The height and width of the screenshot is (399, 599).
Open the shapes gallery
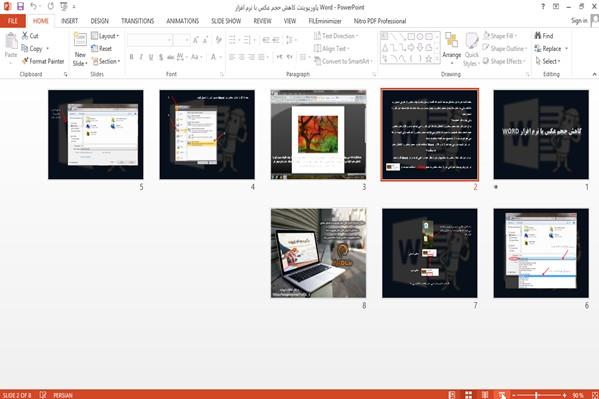pyautogui.click(x=410, y=48)
